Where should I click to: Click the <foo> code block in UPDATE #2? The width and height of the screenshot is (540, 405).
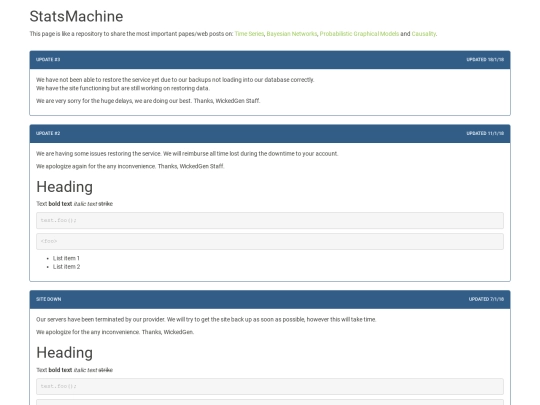coord(270,241)
